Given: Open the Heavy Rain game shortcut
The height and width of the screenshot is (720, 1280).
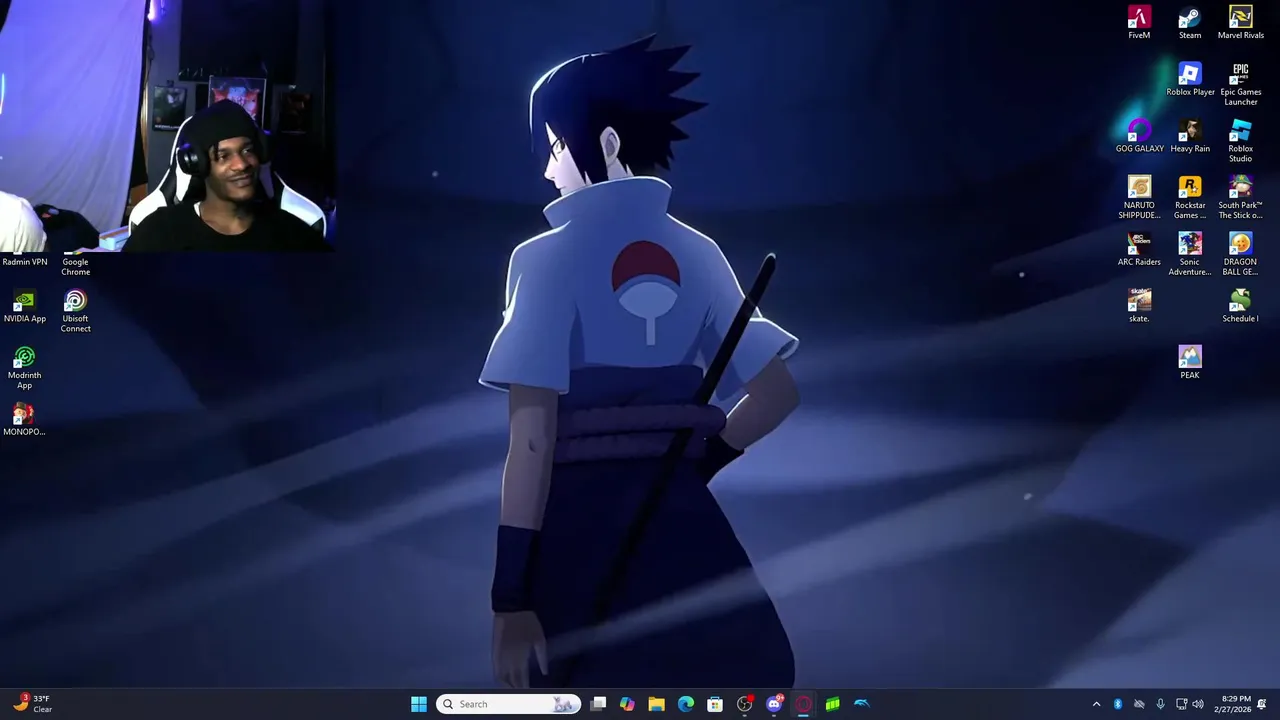Looking at the screenshot, I should [x=1190, y=137].
